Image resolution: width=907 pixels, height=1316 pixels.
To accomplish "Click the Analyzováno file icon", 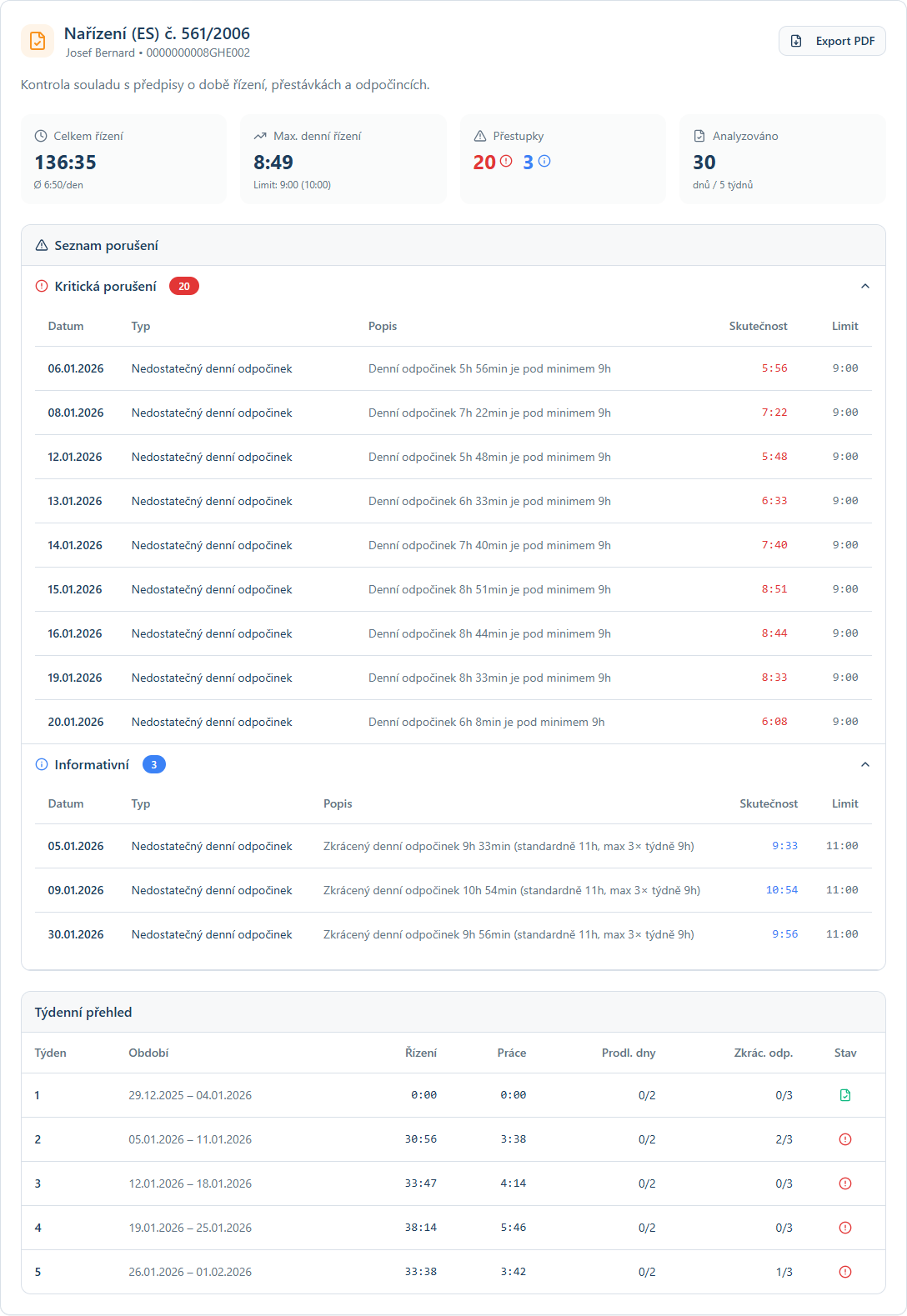I will point(699,136).
